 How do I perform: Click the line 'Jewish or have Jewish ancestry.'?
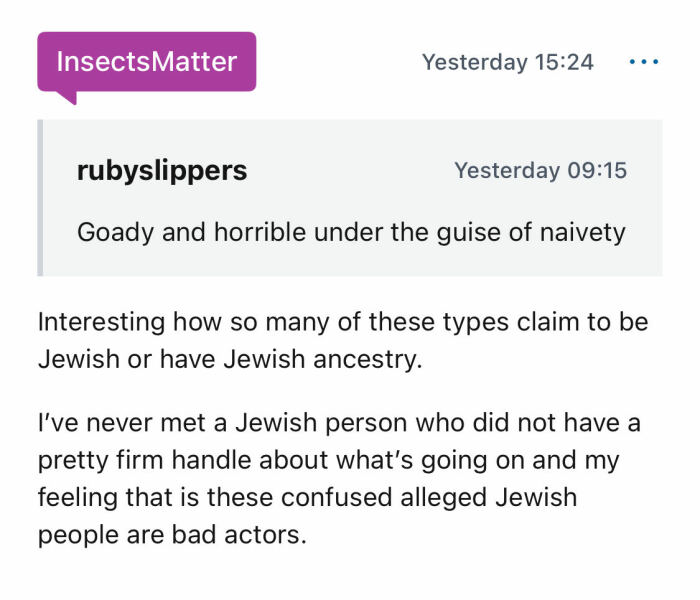[x=230, y=359]
